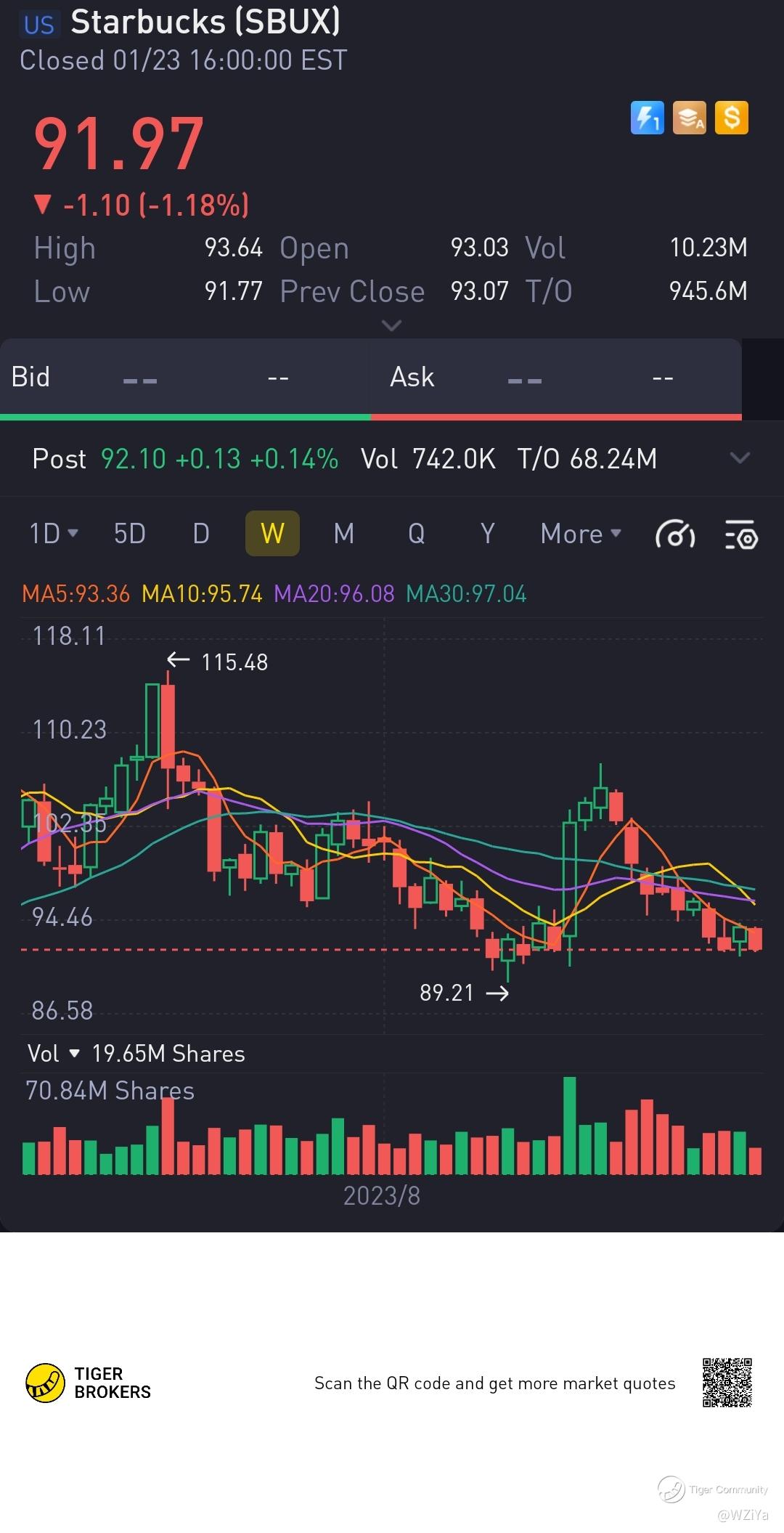Image resolution: width=784 pixels, height=1533 pixels.
Task: Tap the MA30:97.04 indicator label
Action: (x=466, y=594)
